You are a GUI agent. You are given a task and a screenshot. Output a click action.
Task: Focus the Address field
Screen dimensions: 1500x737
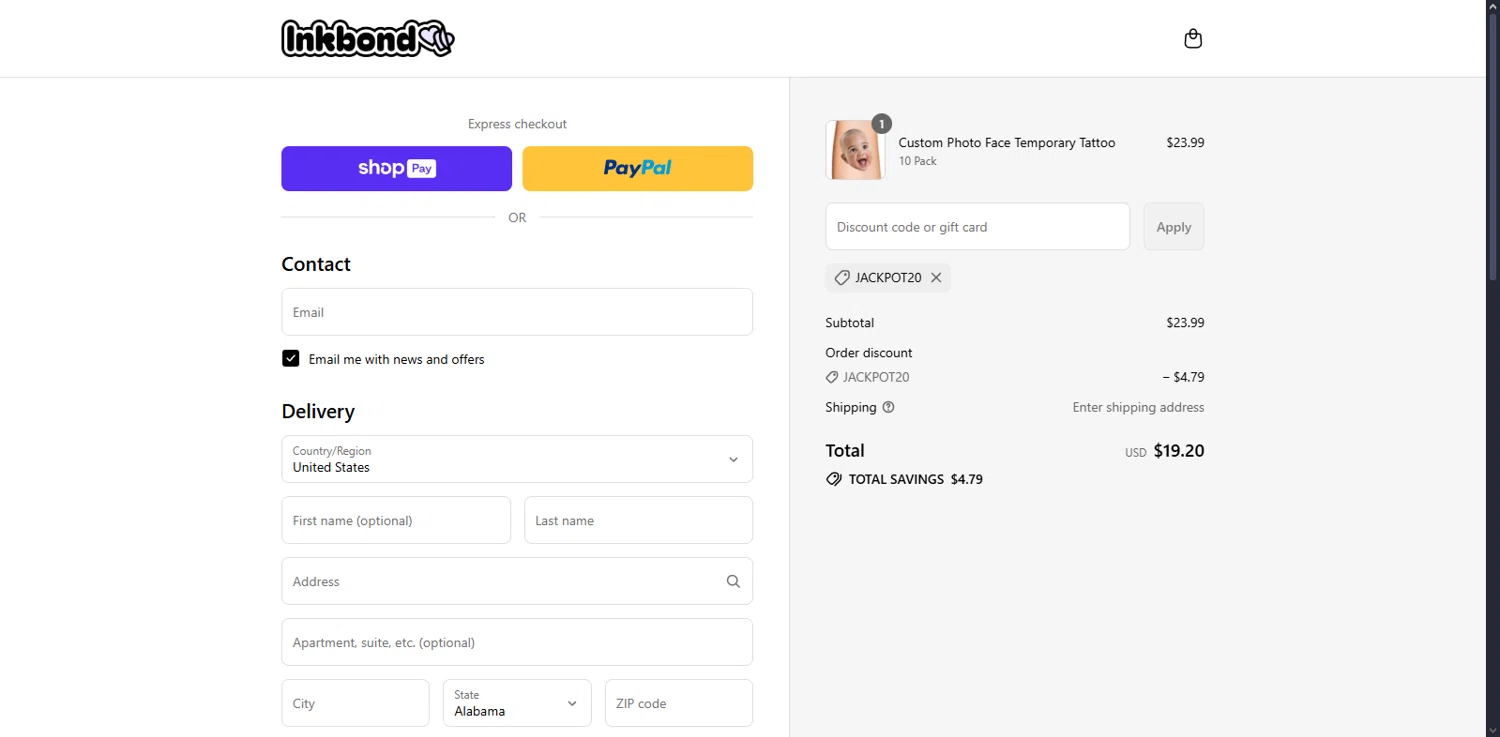[x=517, y=581]
